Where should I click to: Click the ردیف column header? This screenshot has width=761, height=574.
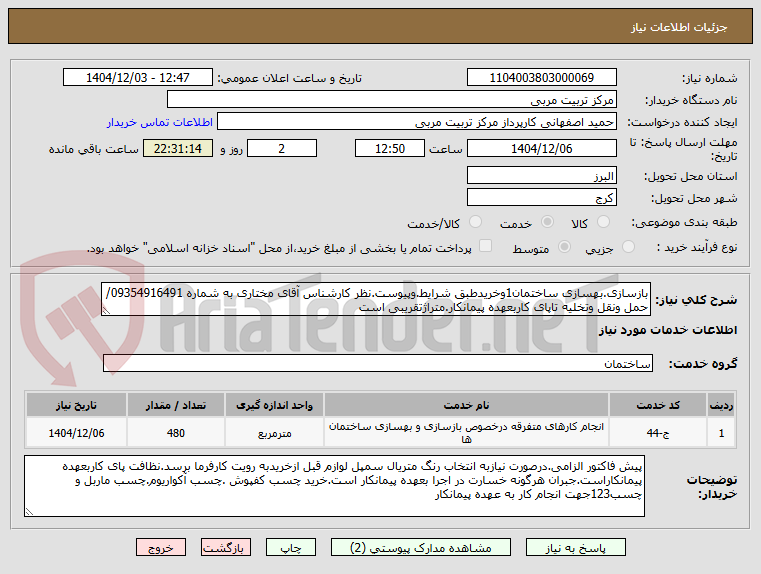tap(721, 405)
